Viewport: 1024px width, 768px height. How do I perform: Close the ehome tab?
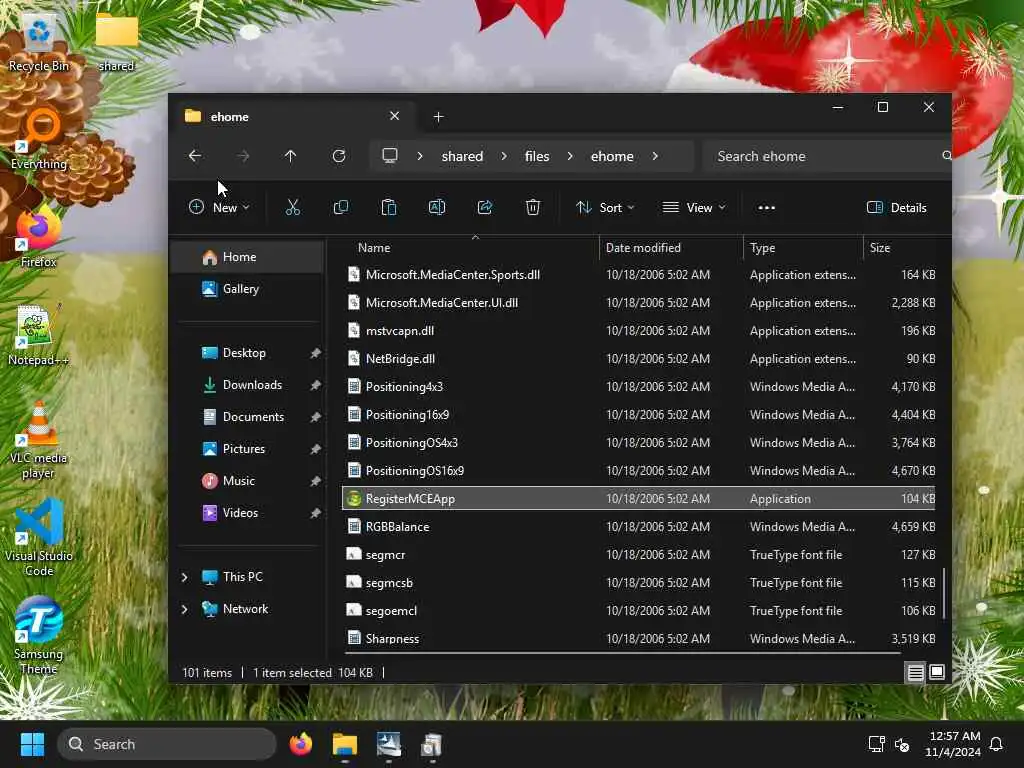click(394, 116)
